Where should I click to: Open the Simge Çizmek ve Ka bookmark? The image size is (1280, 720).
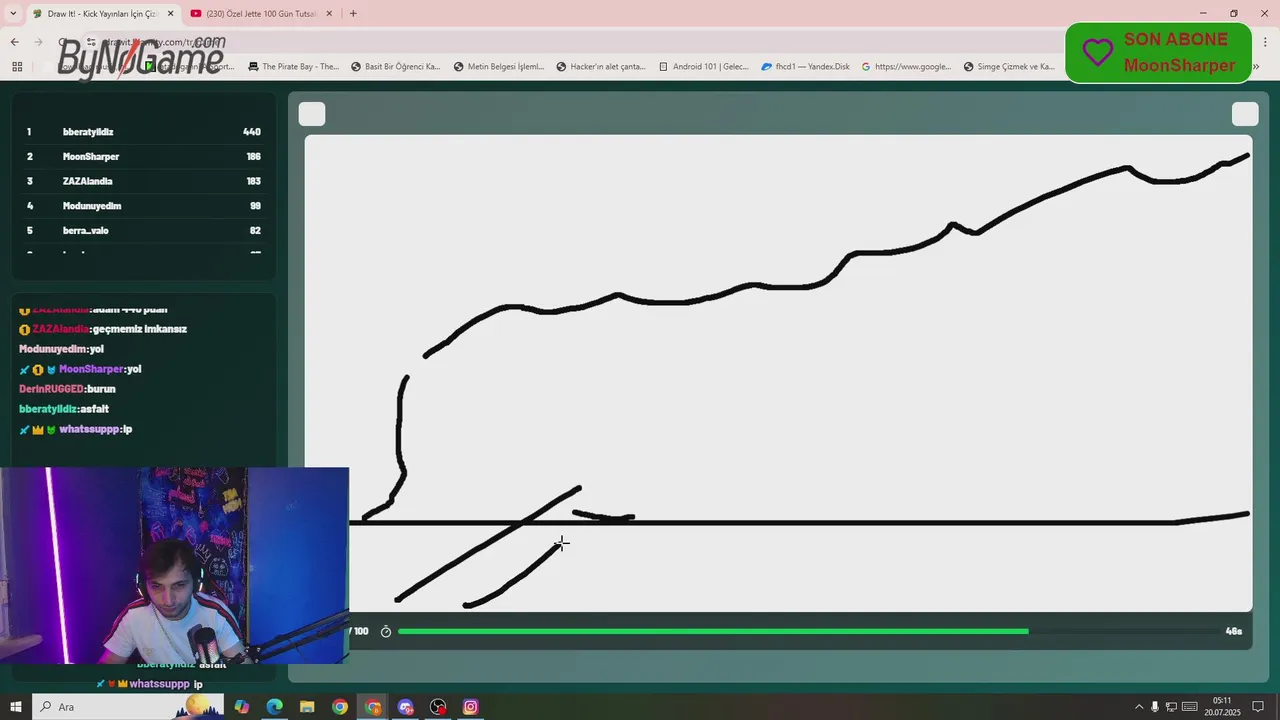[x=1010, y=67]
